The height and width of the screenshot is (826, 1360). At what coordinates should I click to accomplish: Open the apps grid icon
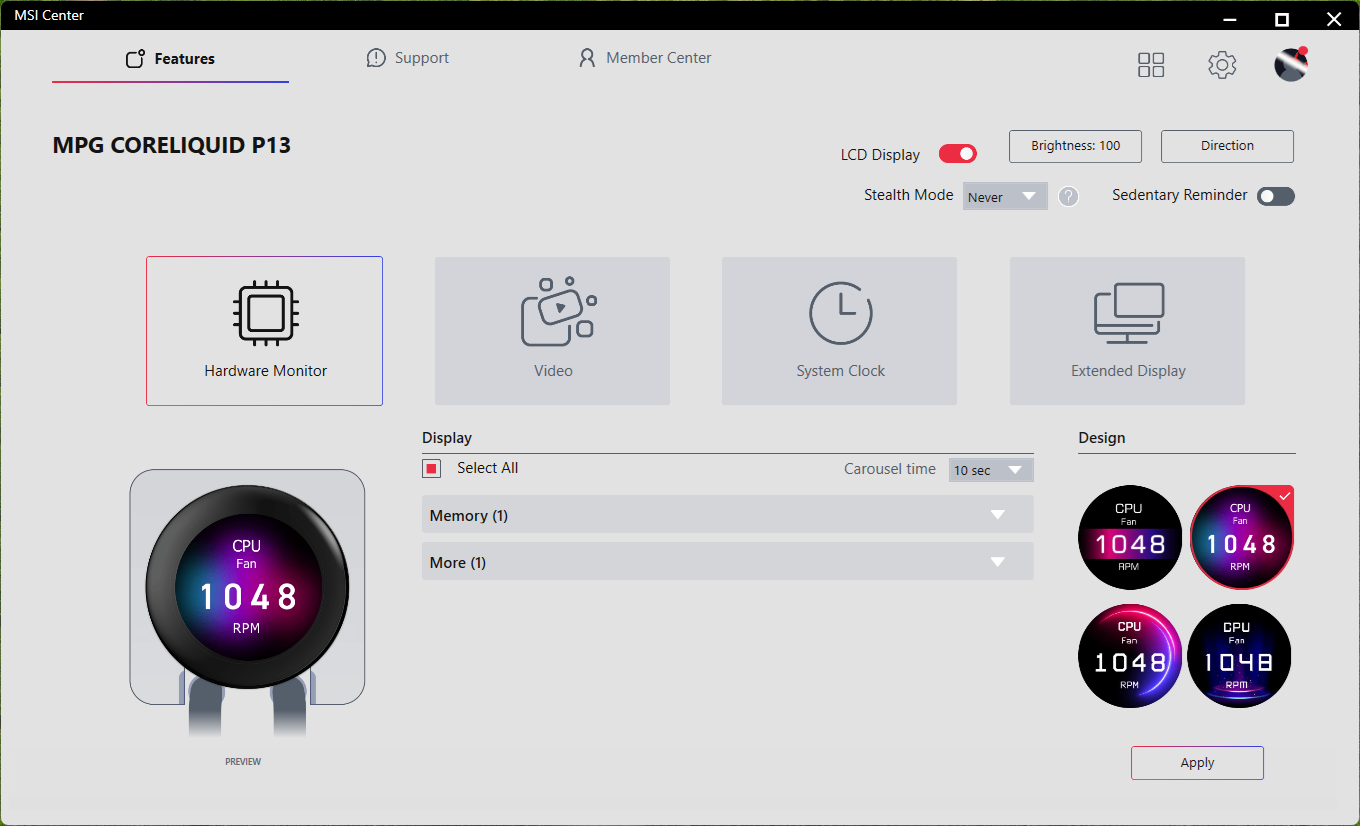click(1151, 65)
